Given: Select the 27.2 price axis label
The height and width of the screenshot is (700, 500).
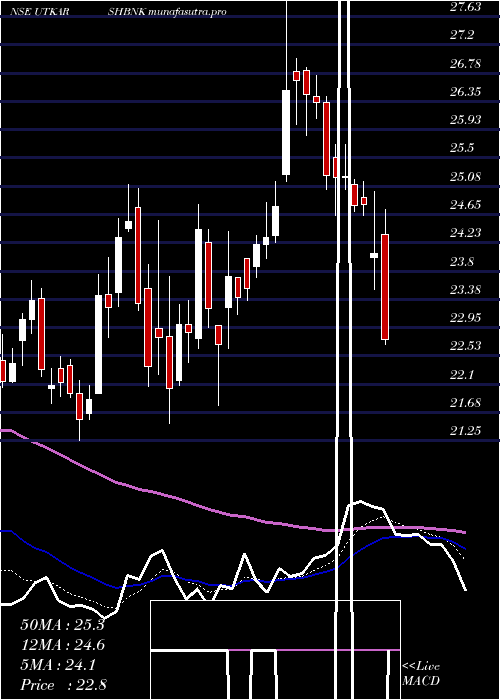Looking at the screenshot, I should click(x=462, y=35).
